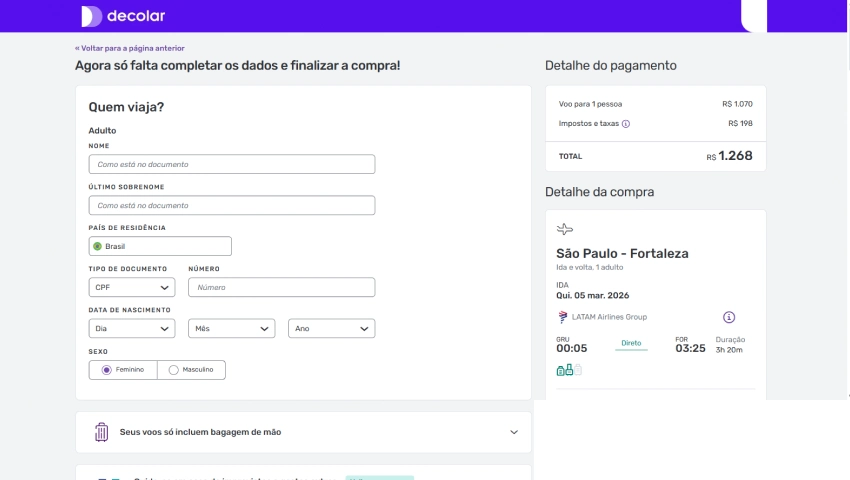Click the Último sobrenome input field
Image resolution: width=850 pixels, height=480 pixels.
232,205
